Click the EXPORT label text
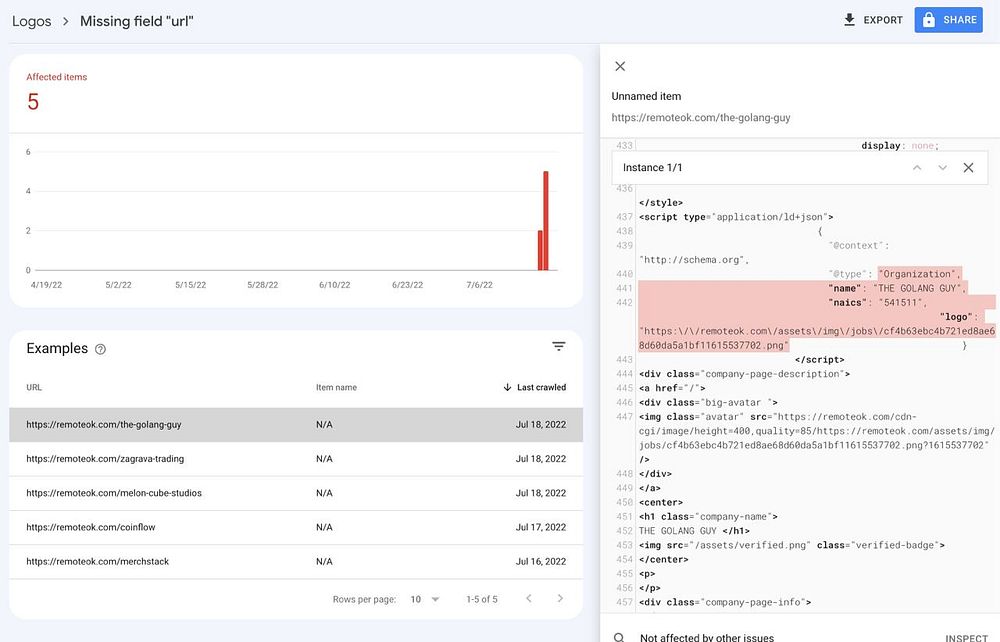 (883, 20)
